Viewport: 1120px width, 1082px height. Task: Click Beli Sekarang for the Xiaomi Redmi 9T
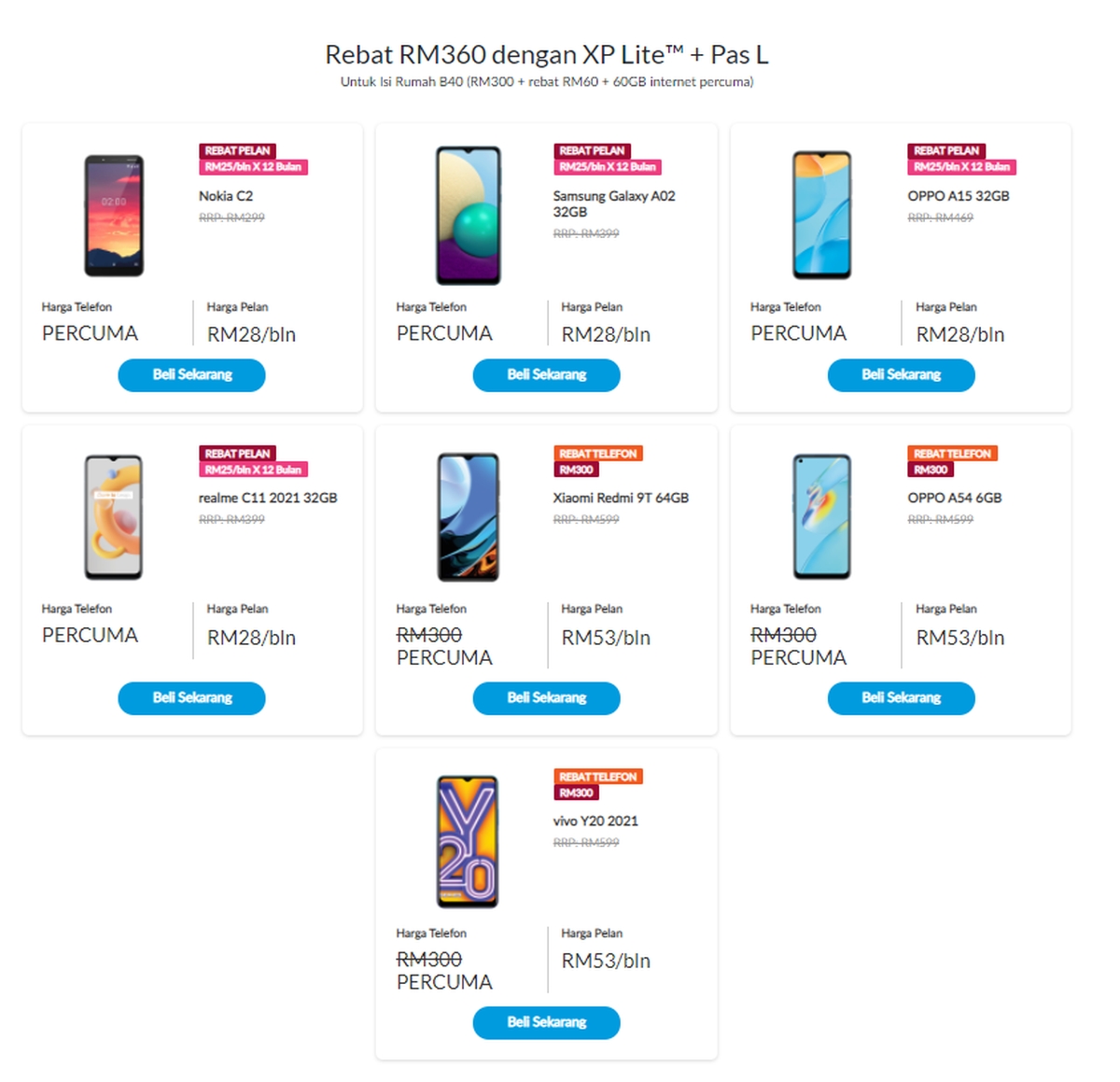(x=546, y=698)
